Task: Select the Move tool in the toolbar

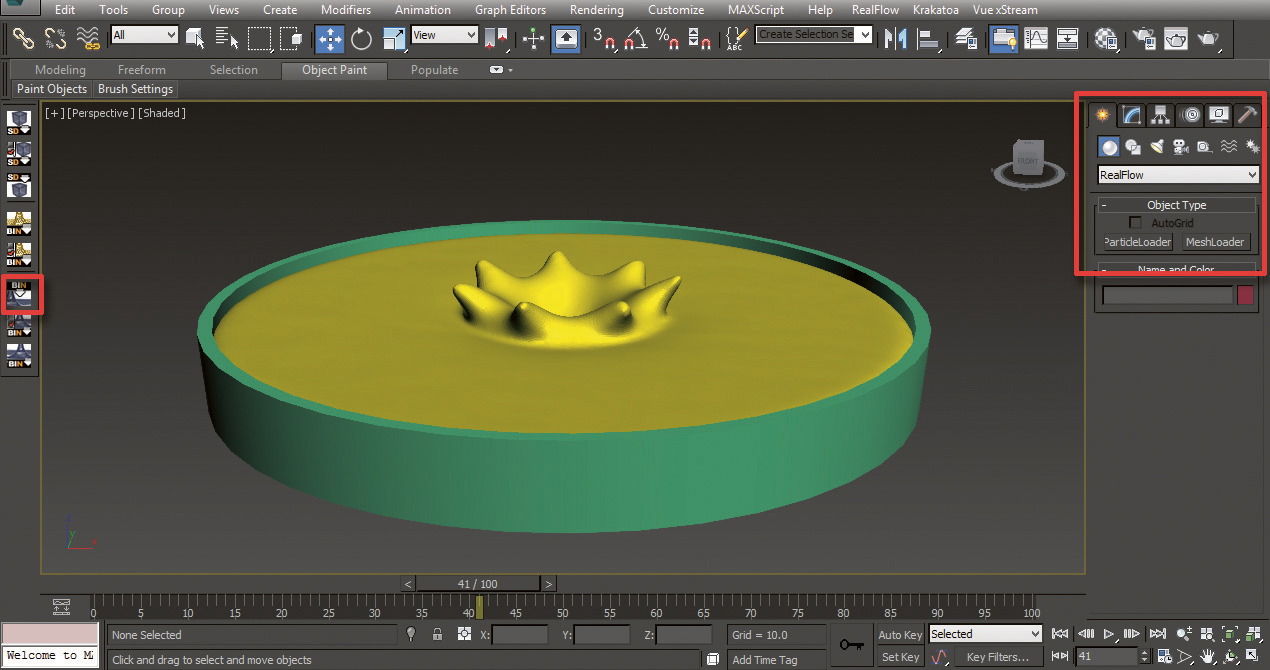Action: (329, 39)
